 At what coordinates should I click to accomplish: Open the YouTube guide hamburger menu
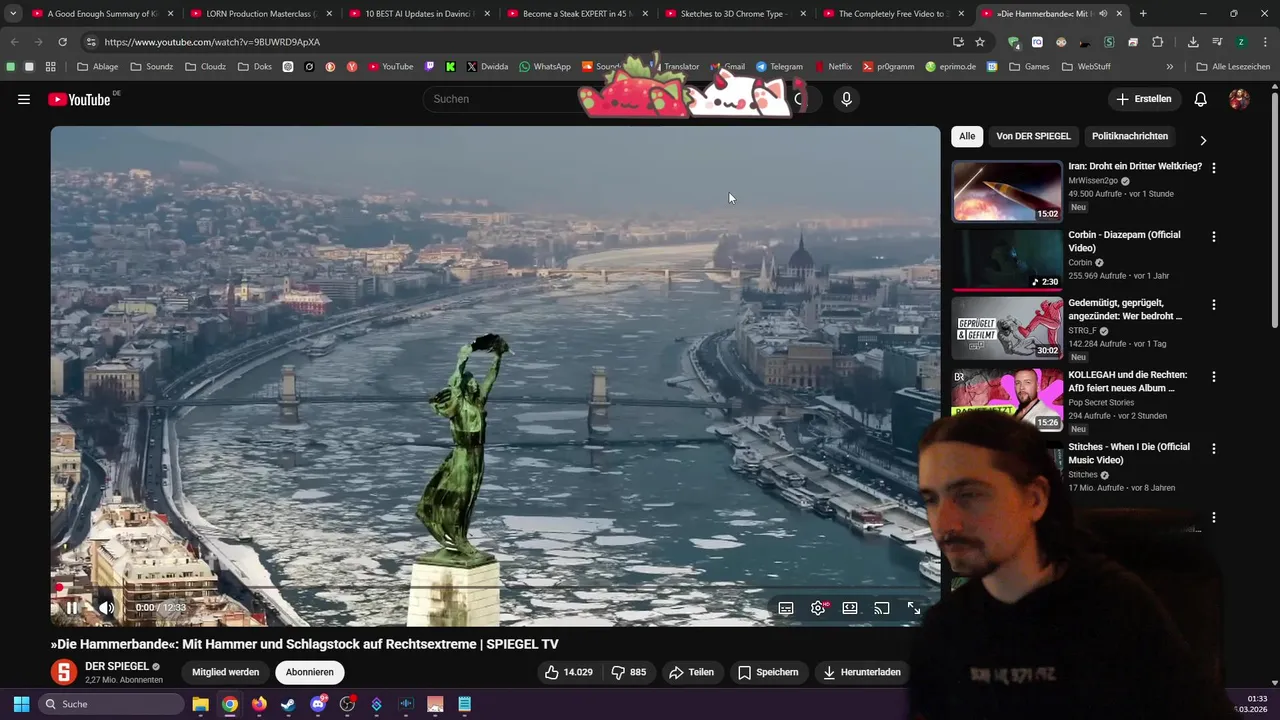coord(24,99)
